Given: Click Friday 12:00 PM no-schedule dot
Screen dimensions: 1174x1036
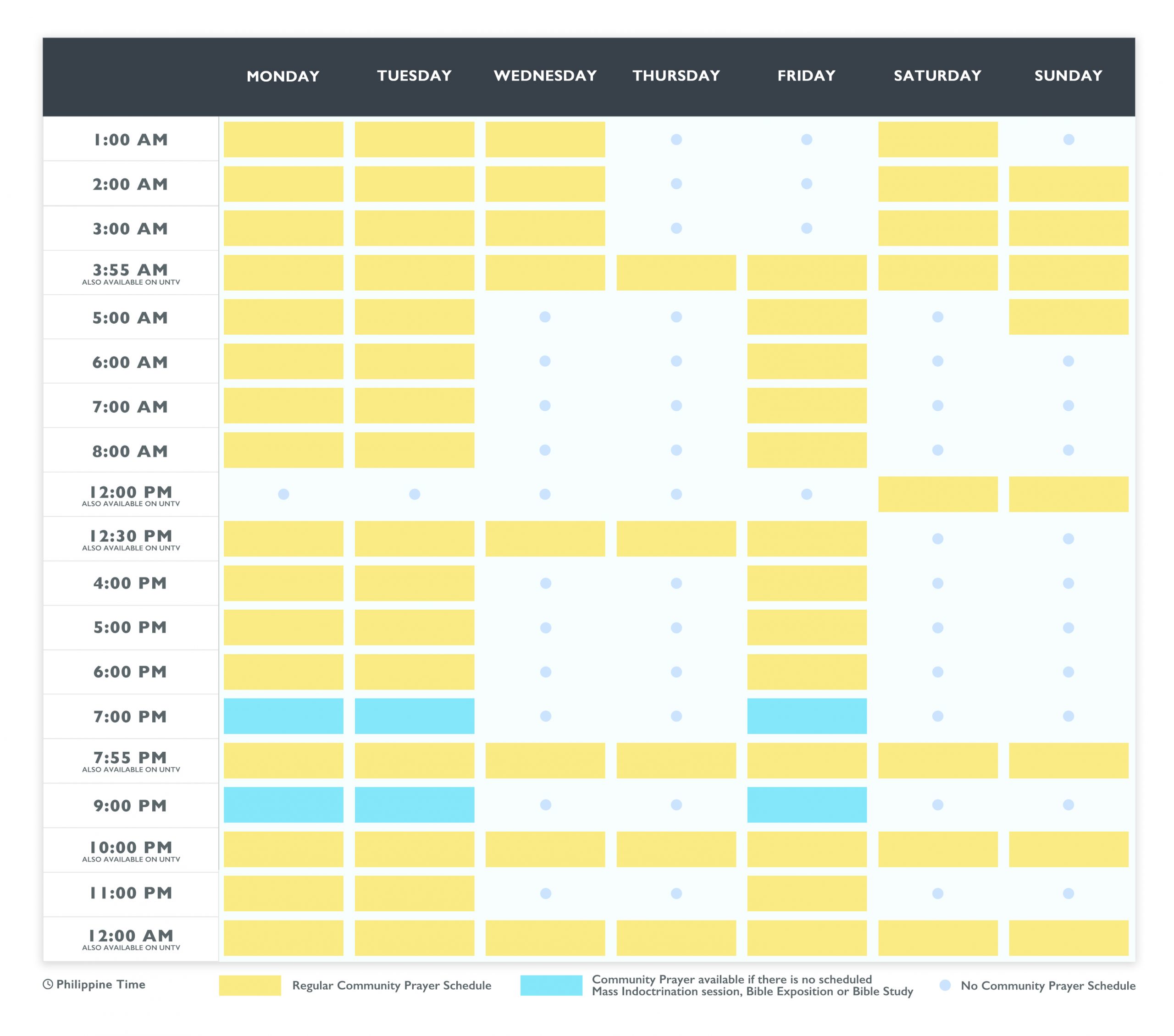Looking at the screenshot, I should point(806,495).
